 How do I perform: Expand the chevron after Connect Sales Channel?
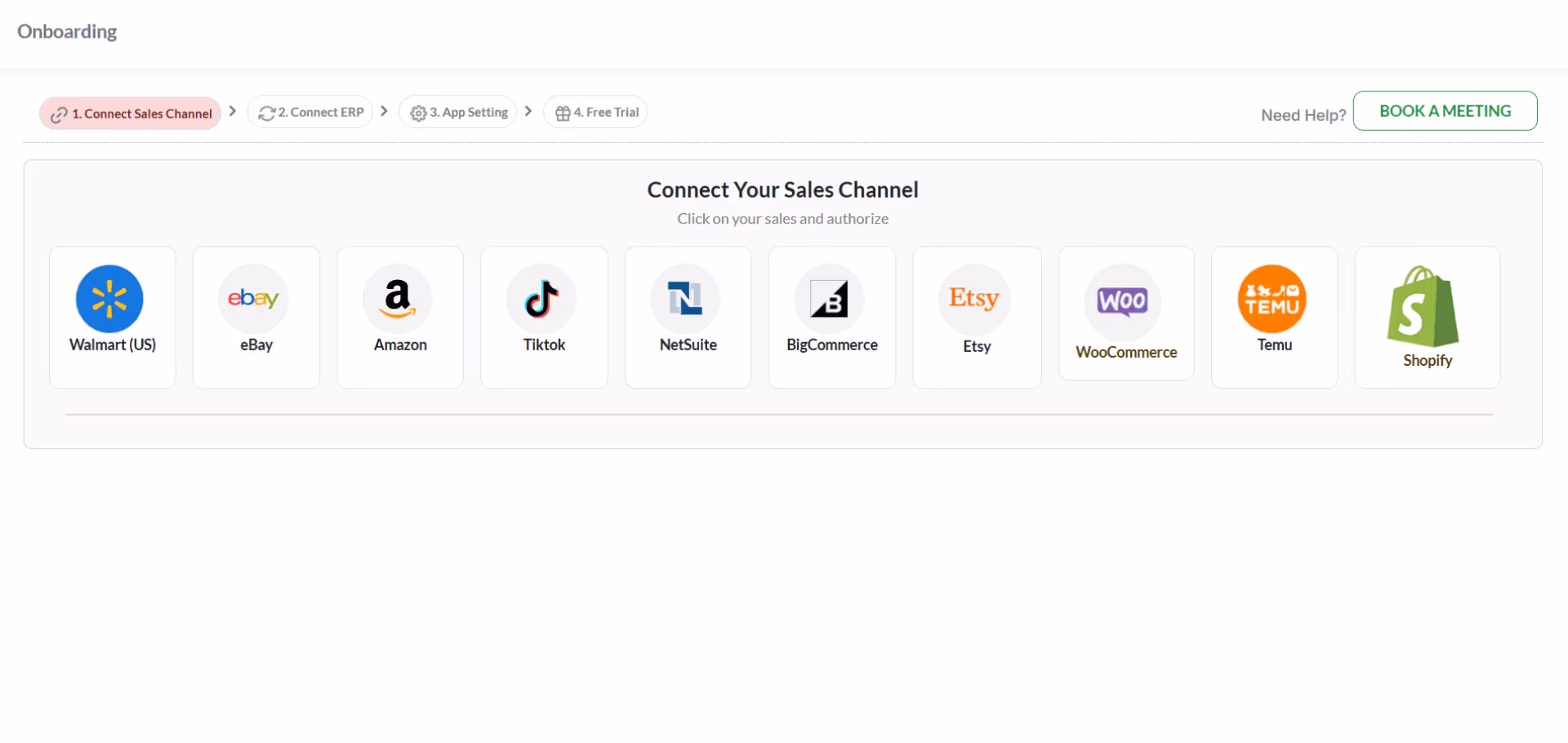coord(232,111)
